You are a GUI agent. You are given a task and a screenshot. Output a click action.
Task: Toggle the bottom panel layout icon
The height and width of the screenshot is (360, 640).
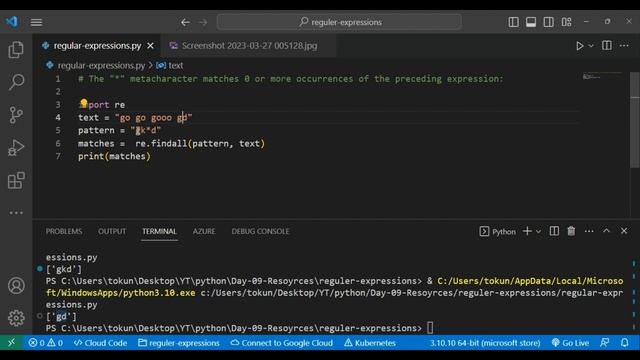tap(531, 22)
